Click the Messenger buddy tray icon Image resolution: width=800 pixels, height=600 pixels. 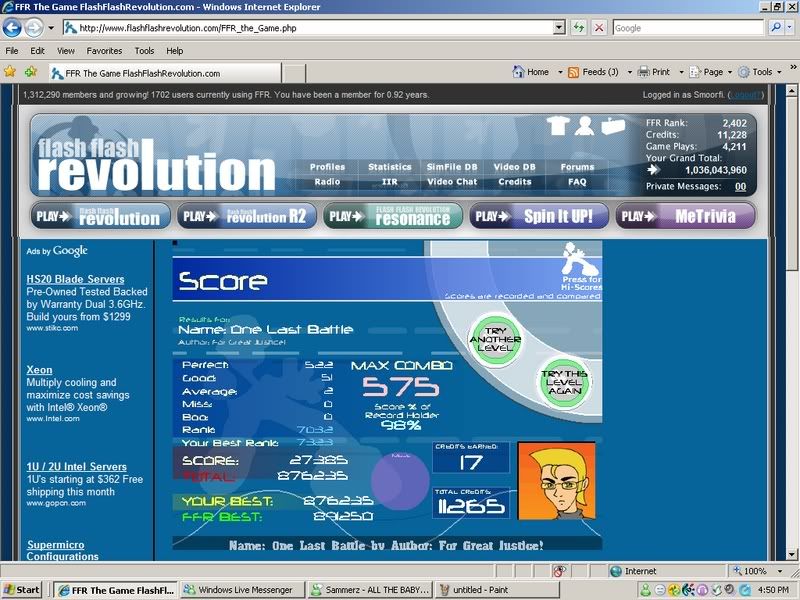click(645, 590)
